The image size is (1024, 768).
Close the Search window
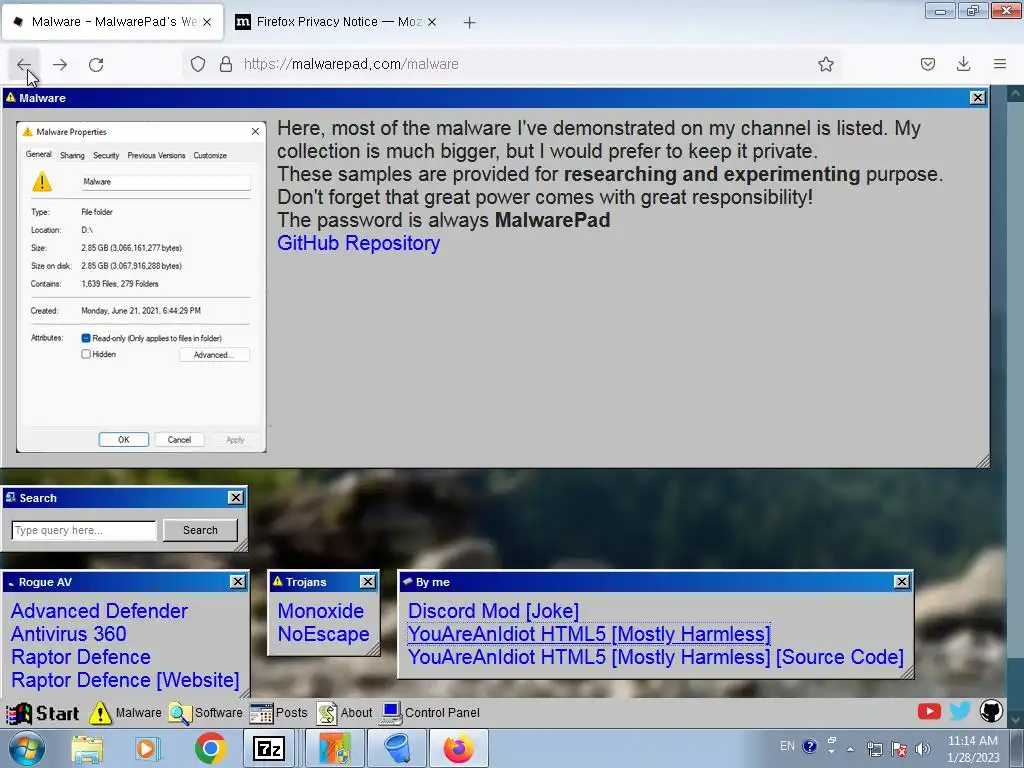(236, 498)
